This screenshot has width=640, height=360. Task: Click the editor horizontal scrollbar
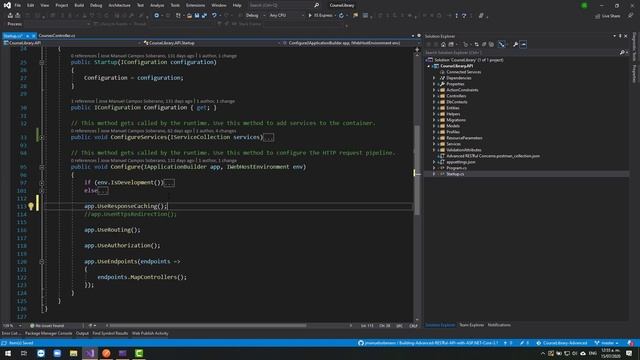coord(208,326)
